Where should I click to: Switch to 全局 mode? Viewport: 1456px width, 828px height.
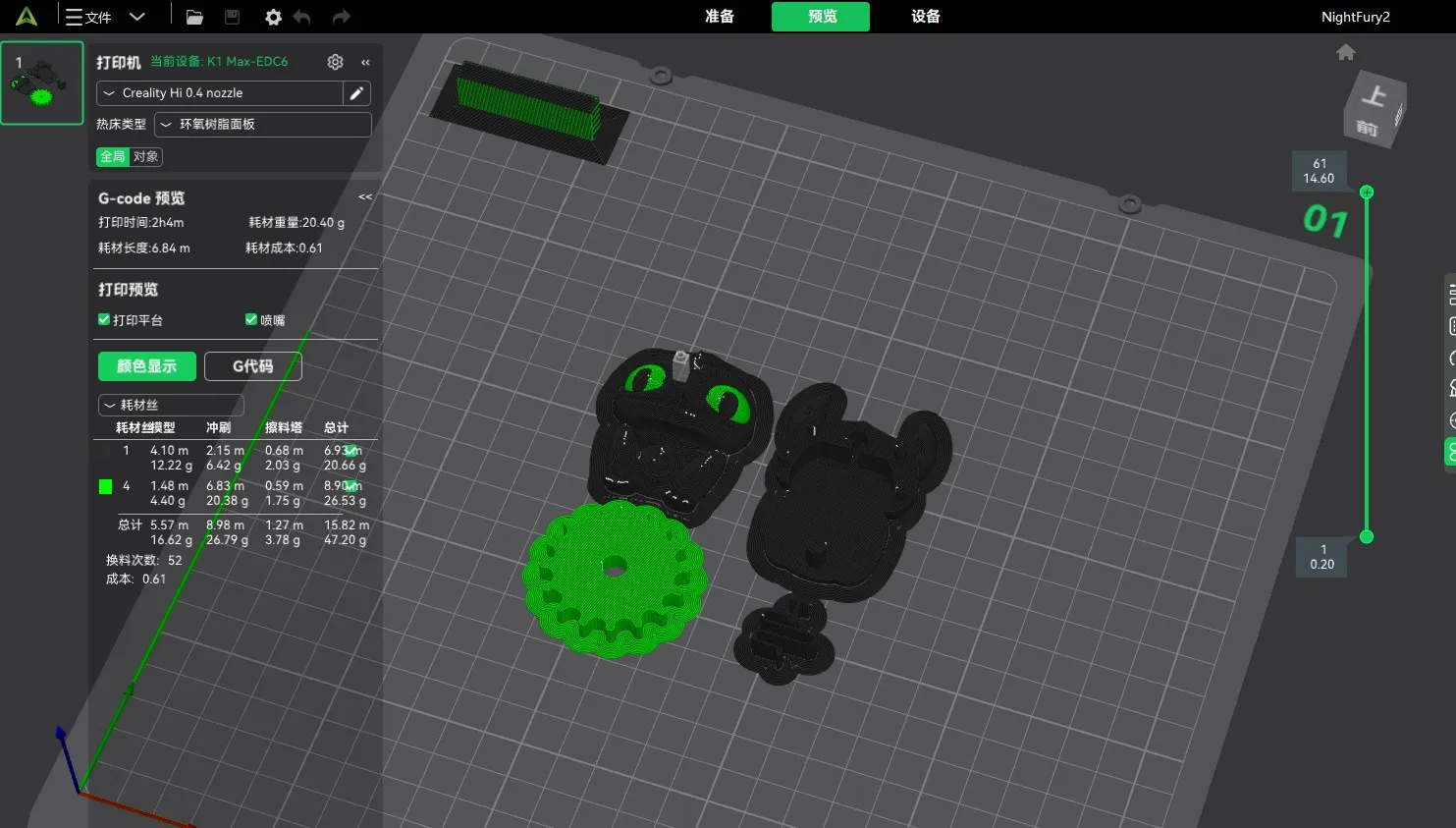(113, 156)
